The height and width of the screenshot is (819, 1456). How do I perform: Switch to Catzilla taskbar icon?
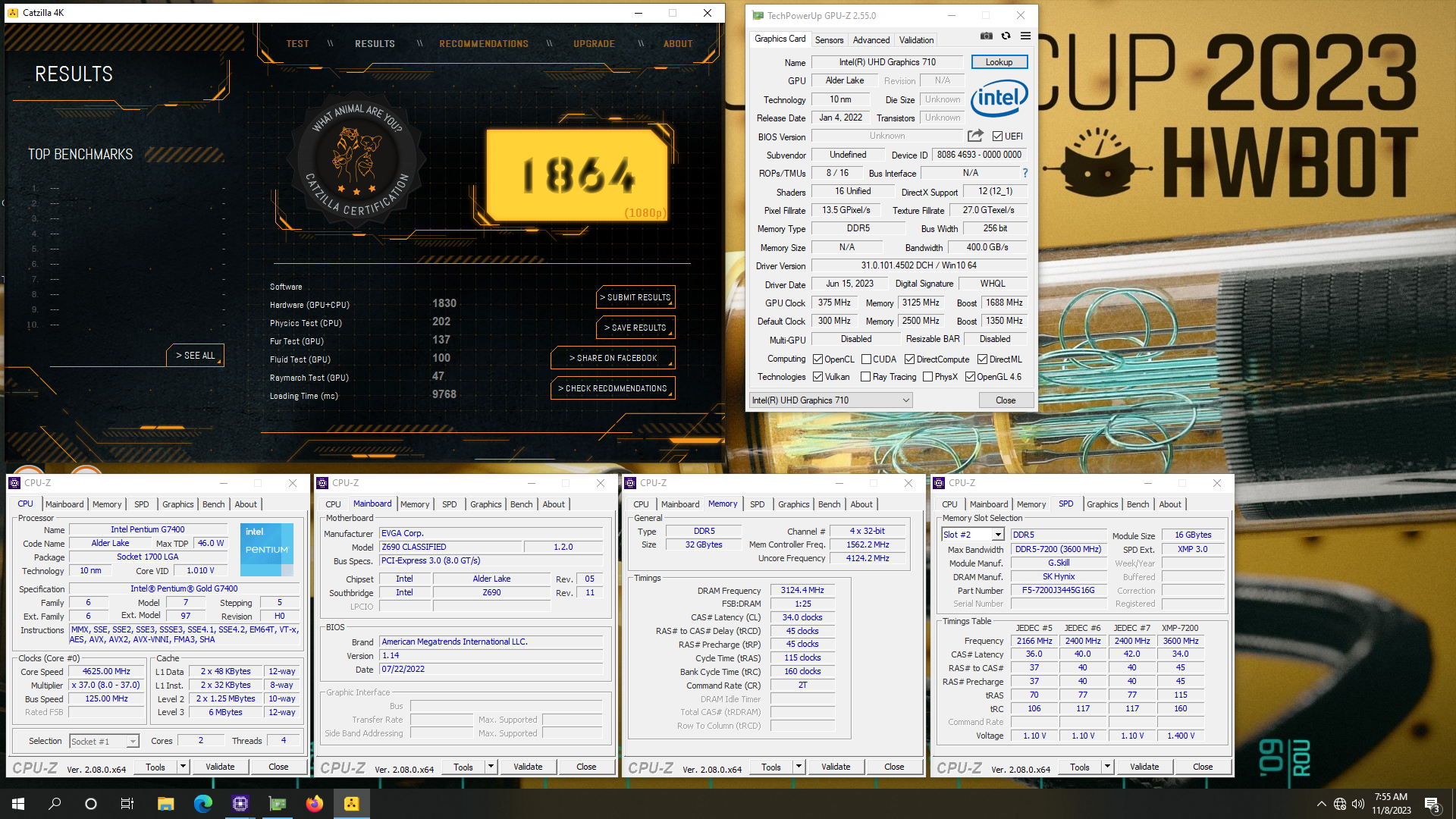pyautogui.click(x=351, y=804)
